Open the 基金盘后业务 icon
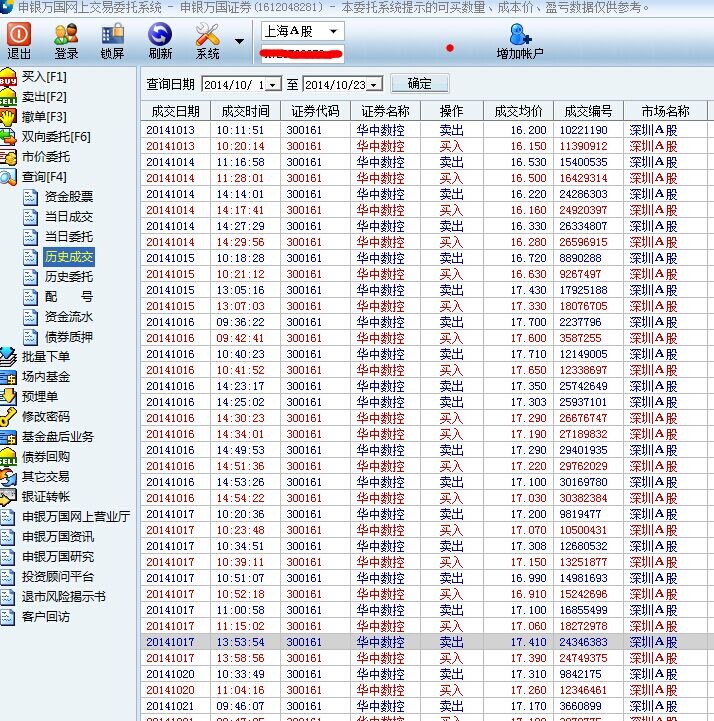The height and width of the screenshot is (721, 714). [x=8, y=437]
